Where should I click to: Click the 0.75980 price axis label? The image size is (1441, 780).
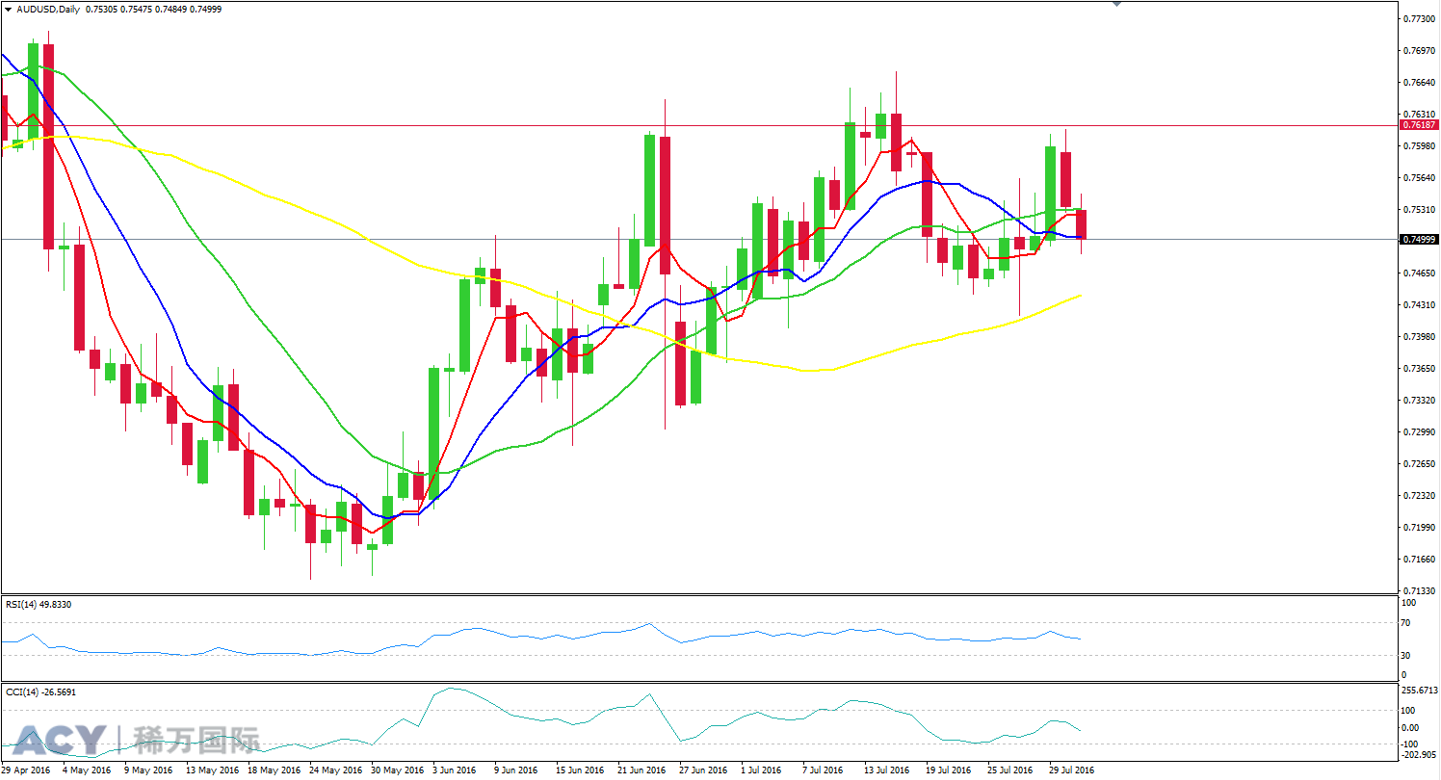[x=1420, y=146]
